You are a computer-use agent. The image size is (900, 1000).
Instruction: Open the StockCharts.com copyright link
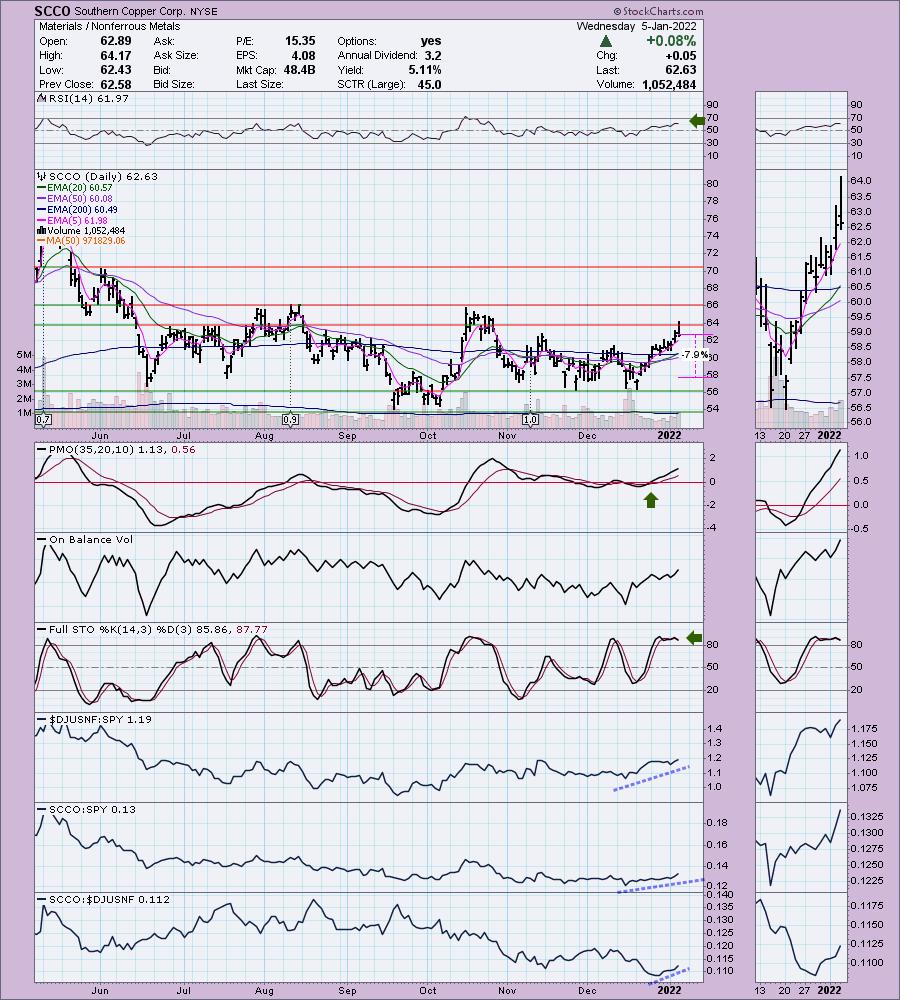[658, 11]
